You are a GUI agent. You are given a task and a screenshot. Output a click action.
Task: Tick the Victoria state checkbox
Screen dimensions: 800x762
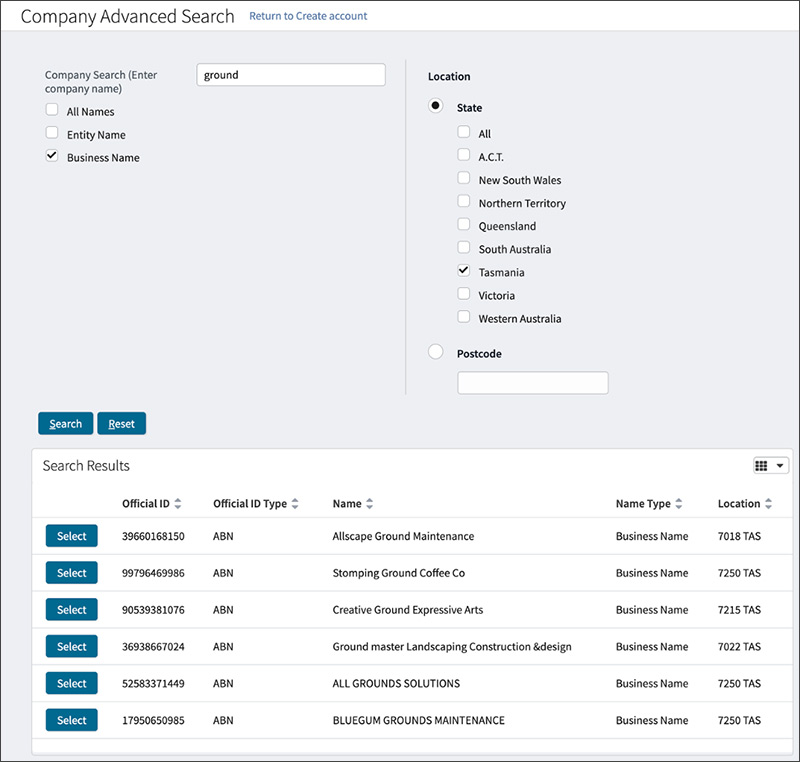(x=464, y=294)
